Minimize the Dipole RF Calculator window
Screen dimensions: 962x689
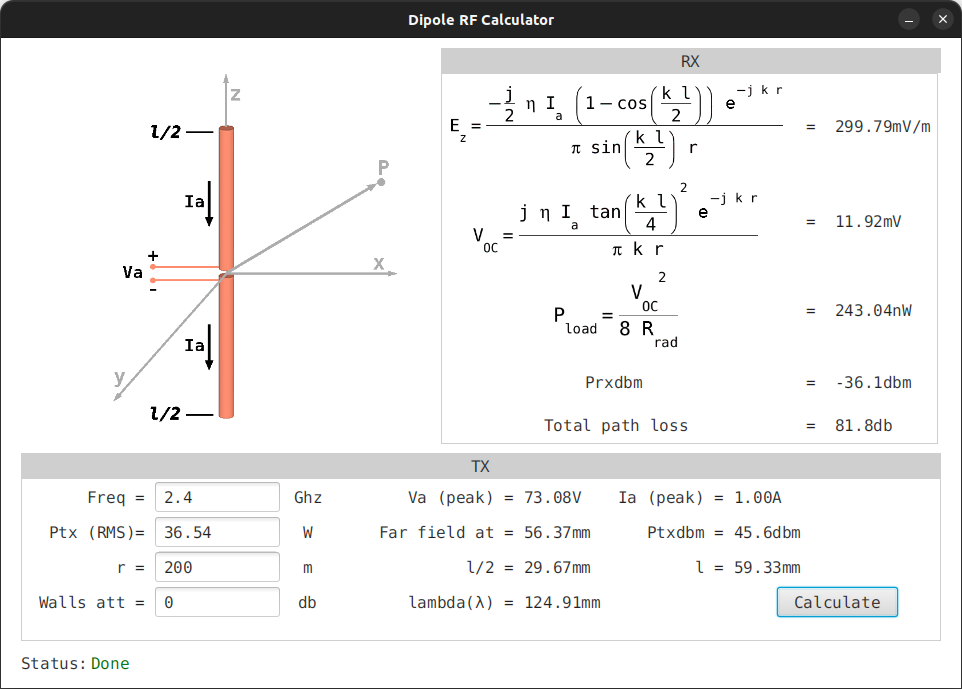[909, 20]
